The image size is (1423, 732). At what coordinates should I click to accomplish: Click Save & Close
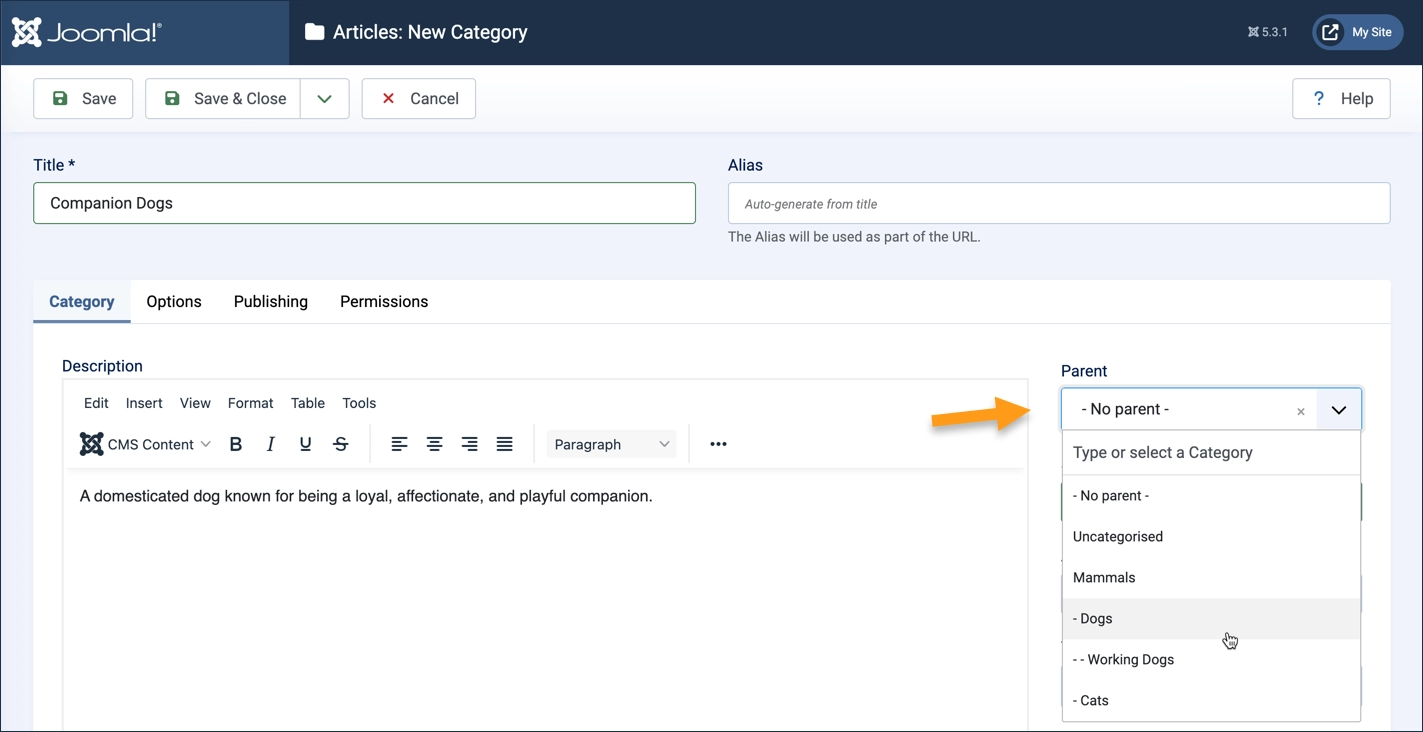click(x=222, y=98)
